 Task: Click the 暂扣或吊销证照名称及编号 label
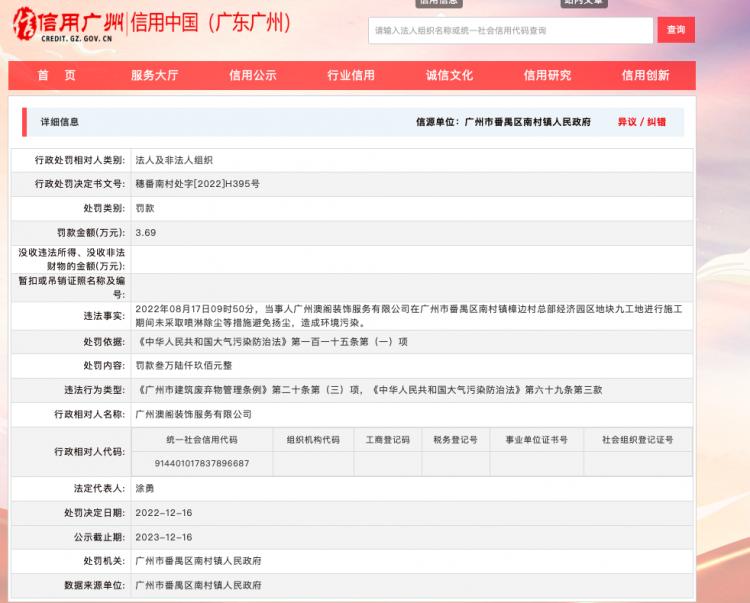[72, 287]
